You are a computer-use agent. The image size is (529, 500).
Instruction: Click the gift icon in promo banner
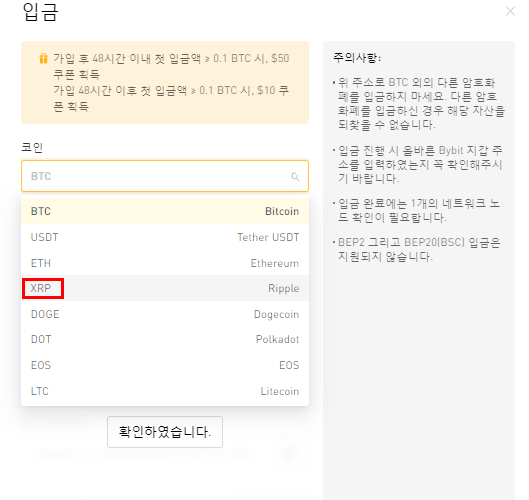click(x=43, y=58)
